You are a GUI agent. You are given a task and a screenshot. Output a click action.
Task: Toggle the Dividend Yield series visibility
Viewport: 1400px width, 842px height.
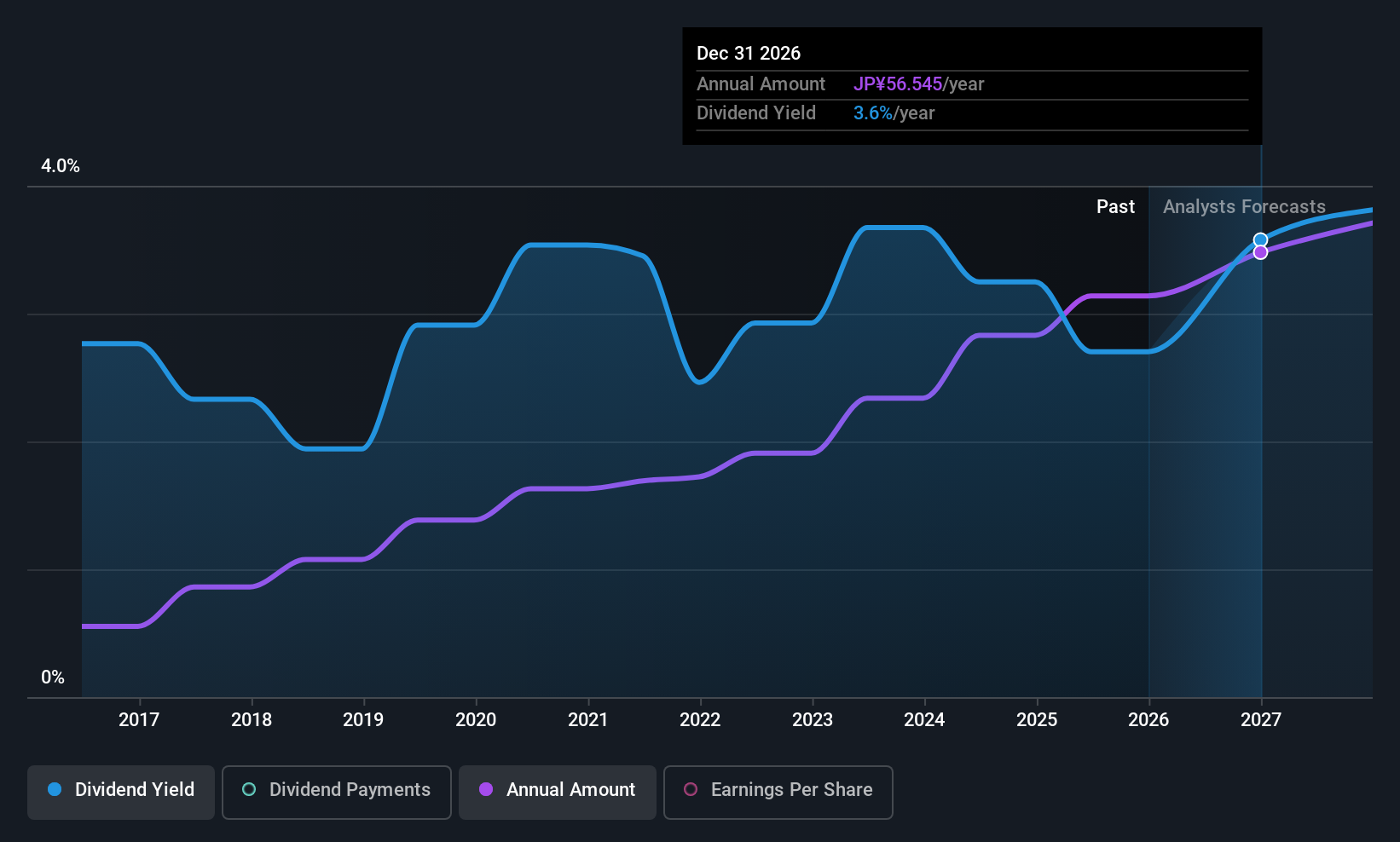click(x=120, y=790)
